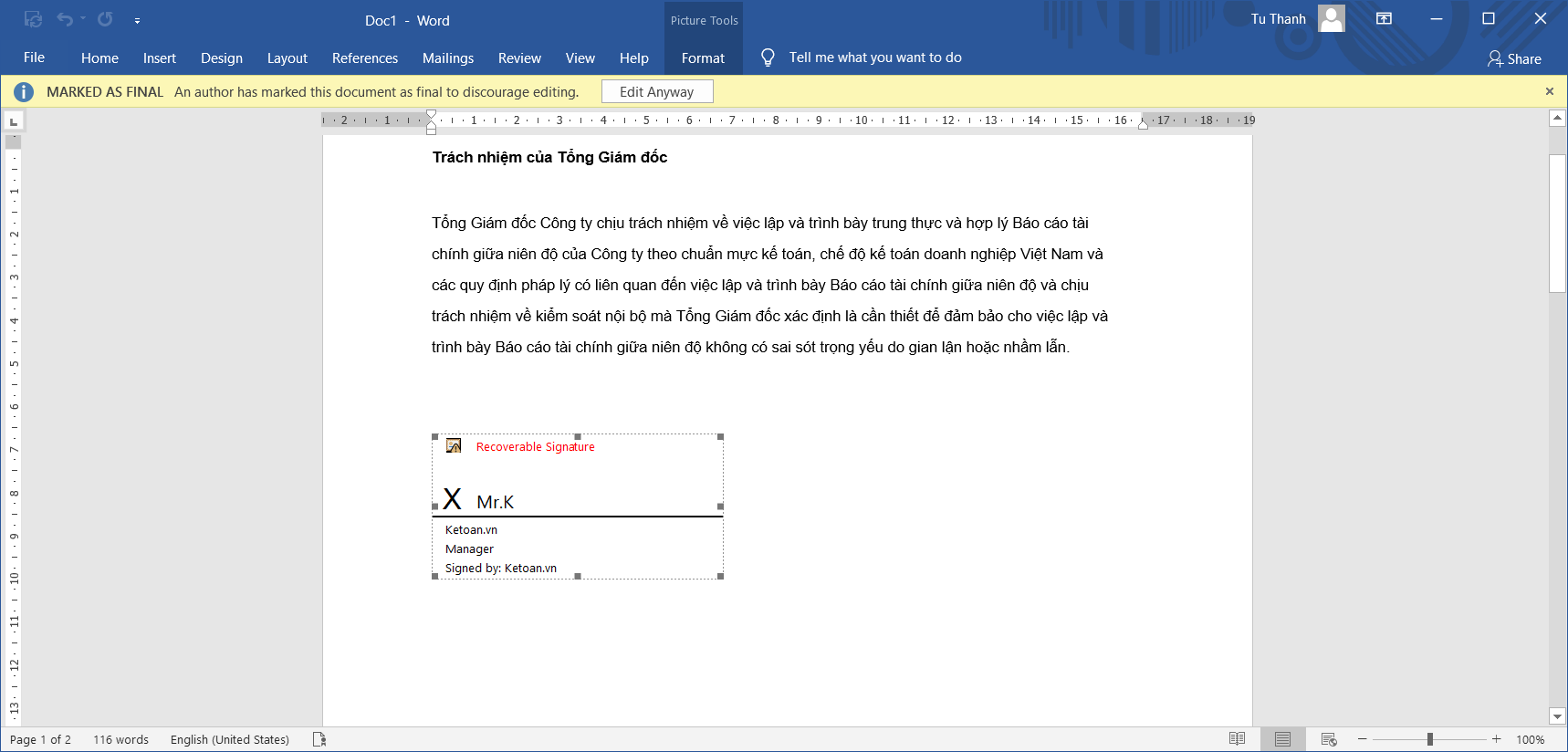The width and height of the screenshot is (1568, 752).
Task: Click the vertical scrollbar thumb
Action: pos(1558,223)
